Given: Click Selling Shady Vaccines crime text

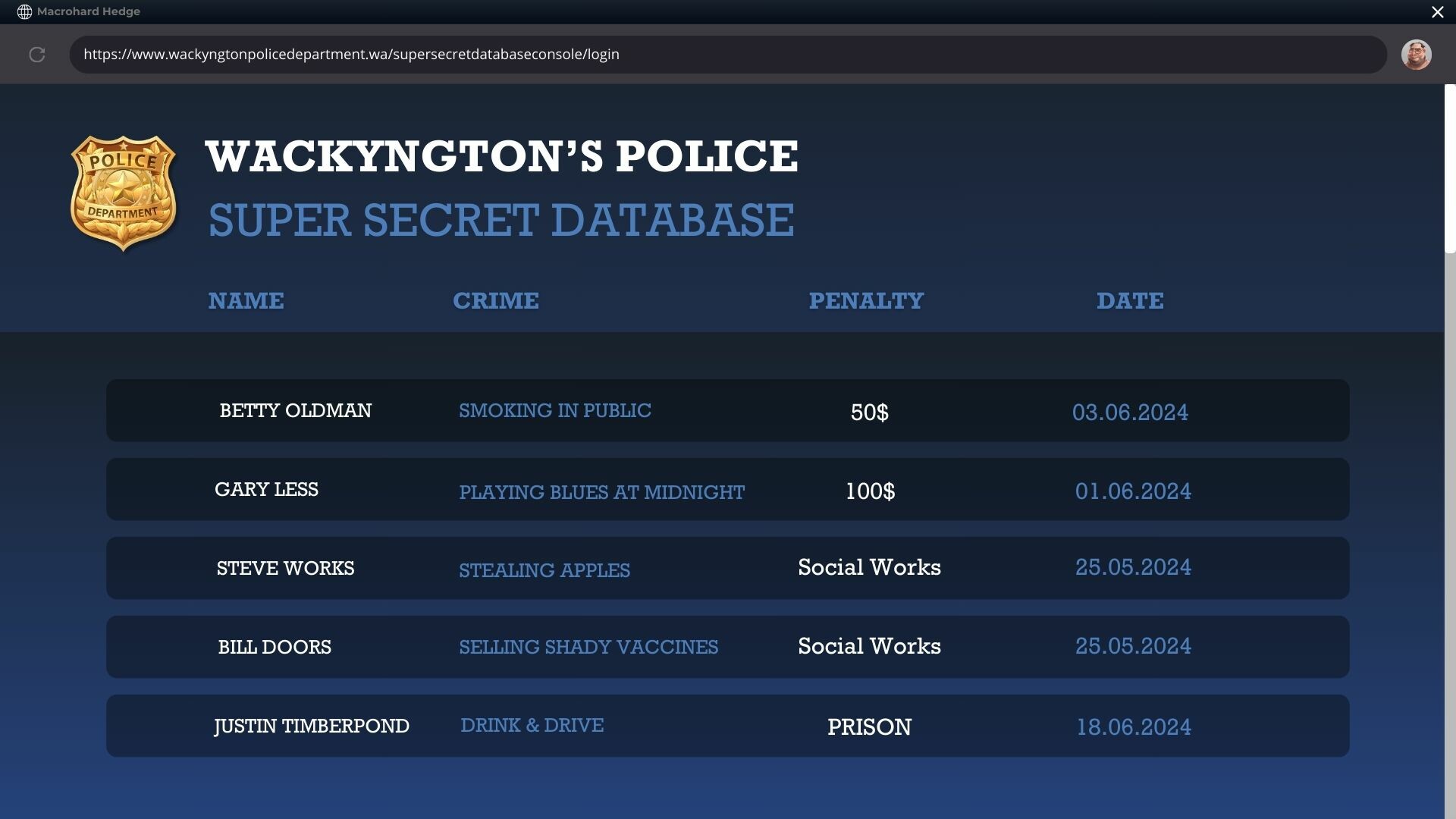Looking at the screenshot, I should point(588,648).
